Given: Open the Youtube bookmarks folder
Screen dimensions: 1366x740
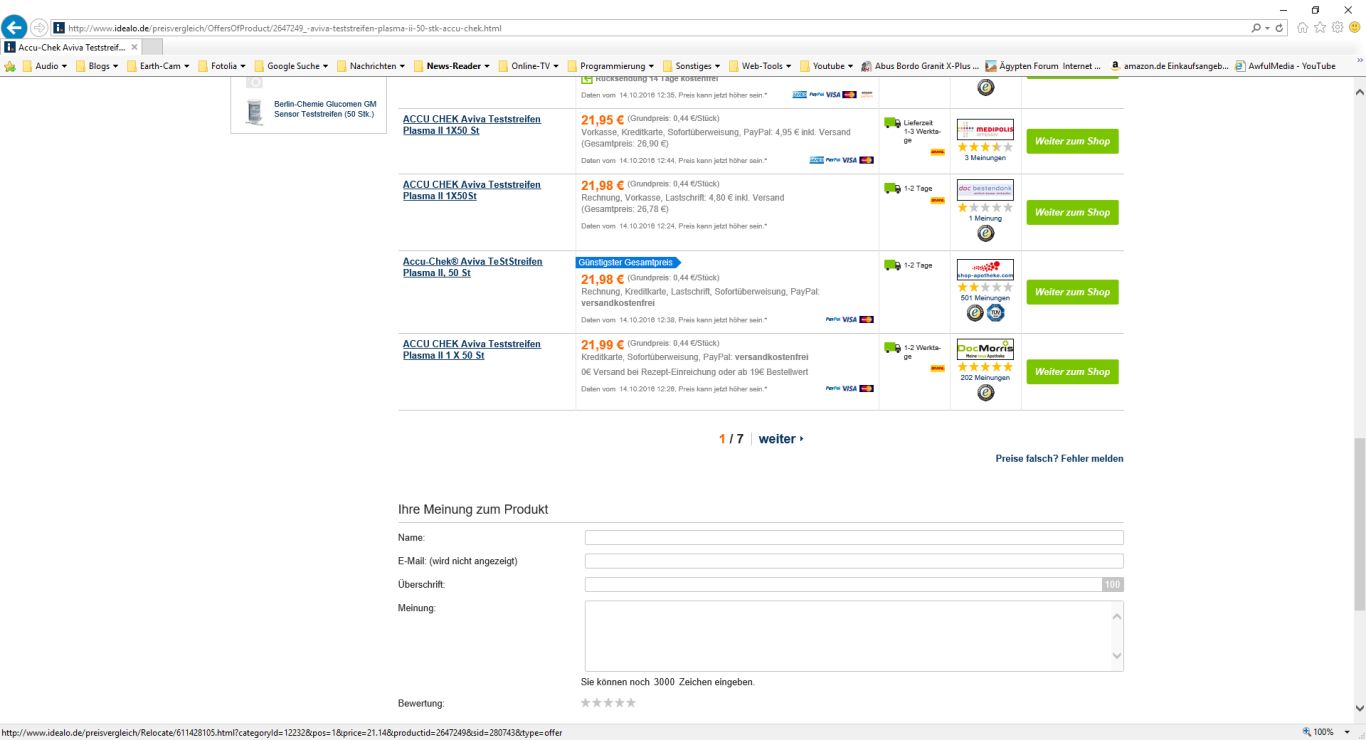Looking at the screenshot, I should click(x=827, y=66).
